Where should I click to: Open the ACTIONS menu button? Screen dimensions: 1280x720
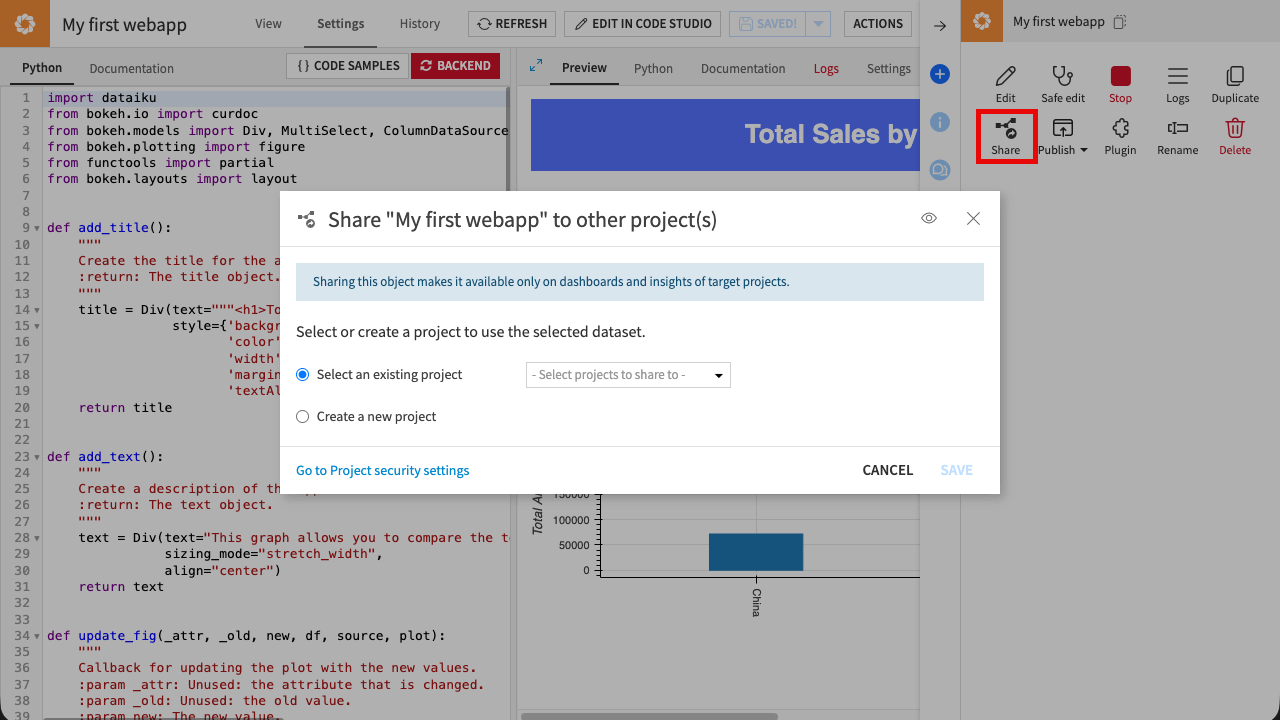click(x=878, y=23)
